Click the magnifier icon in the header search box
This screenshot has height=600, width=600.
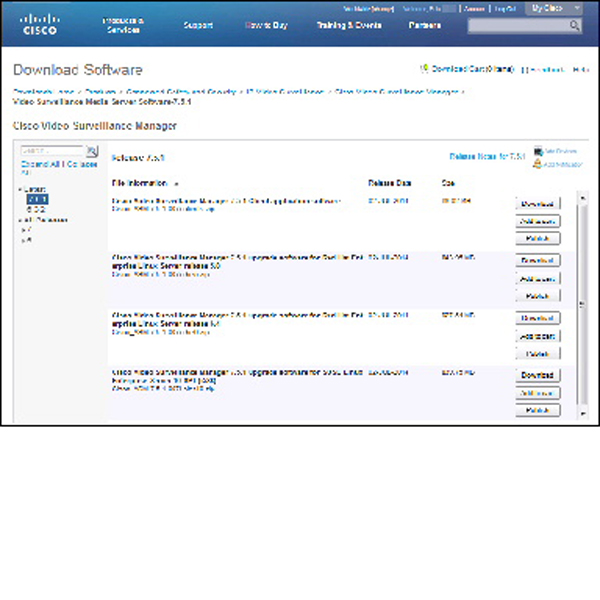click(574, 25)
